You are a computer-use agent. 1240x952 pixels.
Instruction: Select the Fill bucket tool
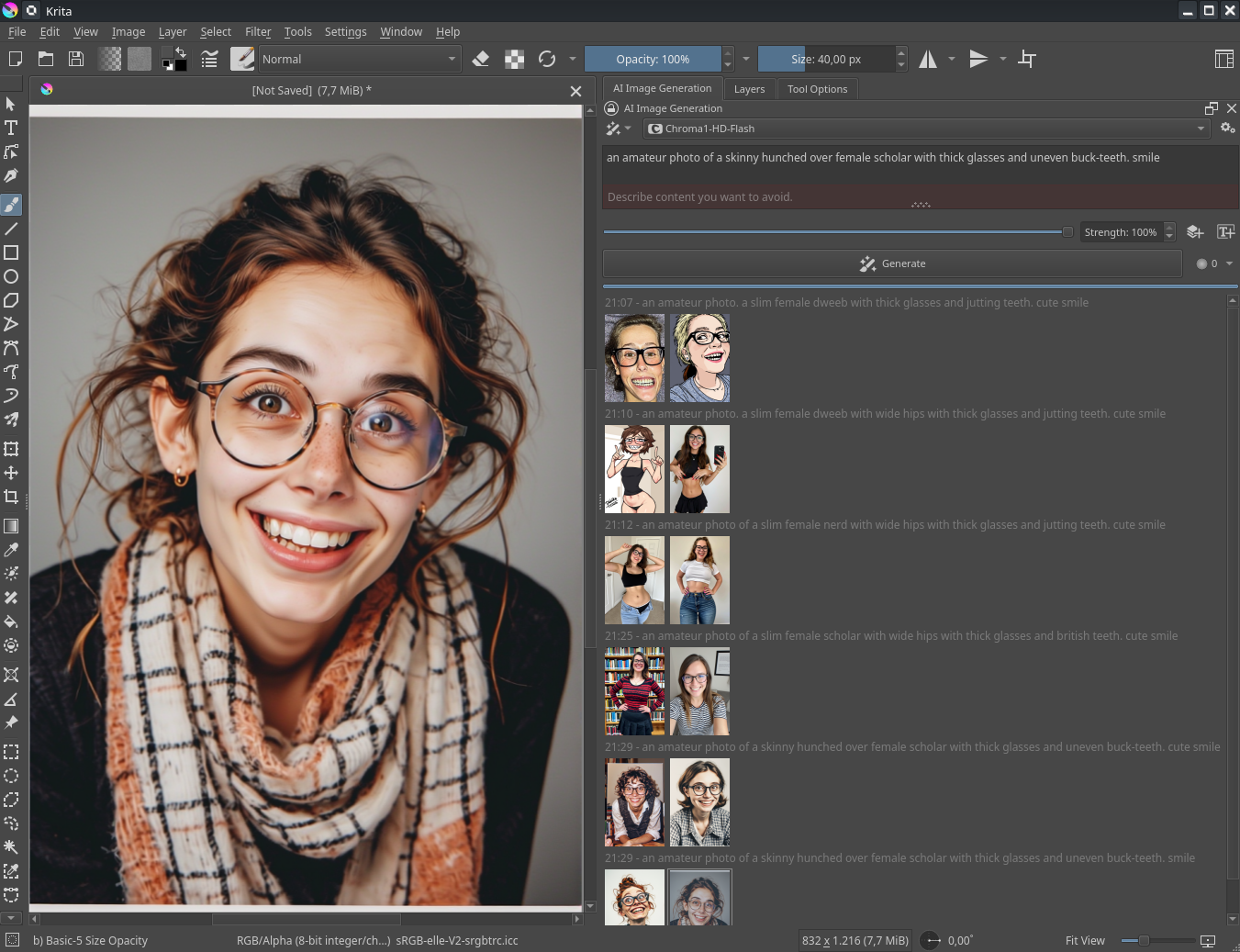point(11,622)
